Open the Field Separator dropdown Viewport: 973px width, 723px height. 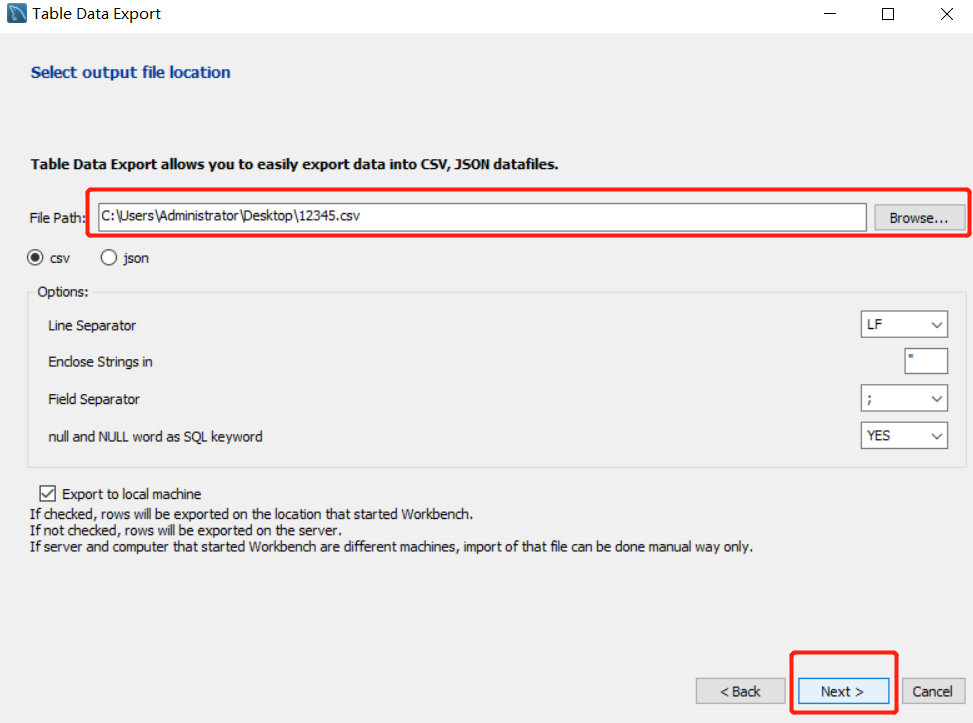(904, 398)
